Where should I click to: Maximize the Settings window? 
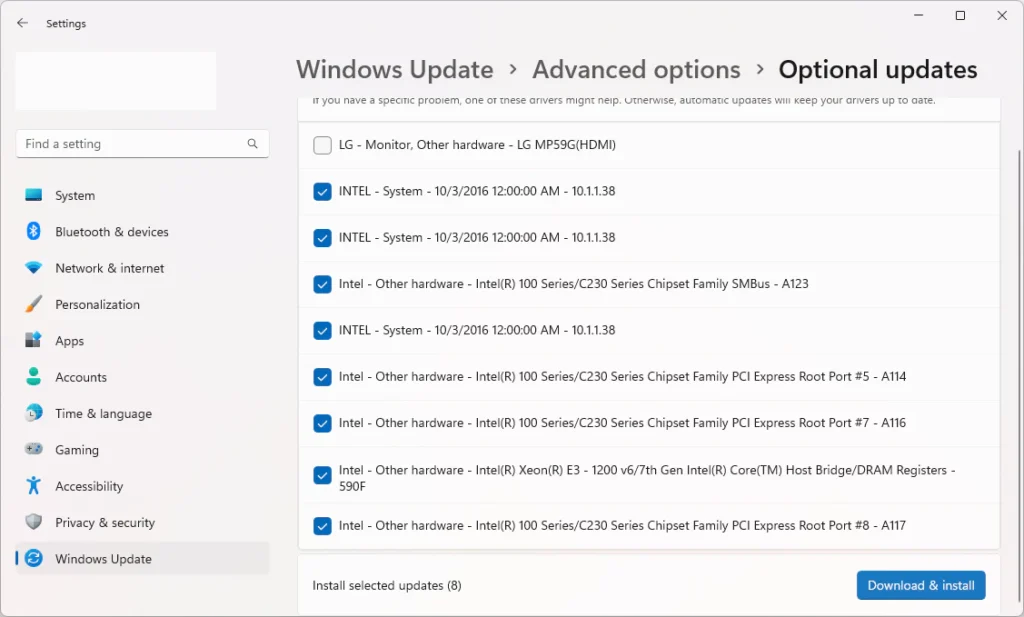pyautogui.click(x=960, y=15)
